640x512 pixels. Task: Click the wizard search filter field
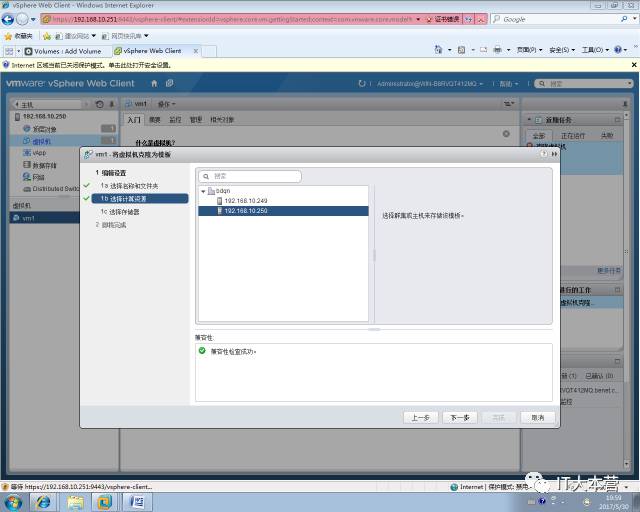(x=250, y=176)
